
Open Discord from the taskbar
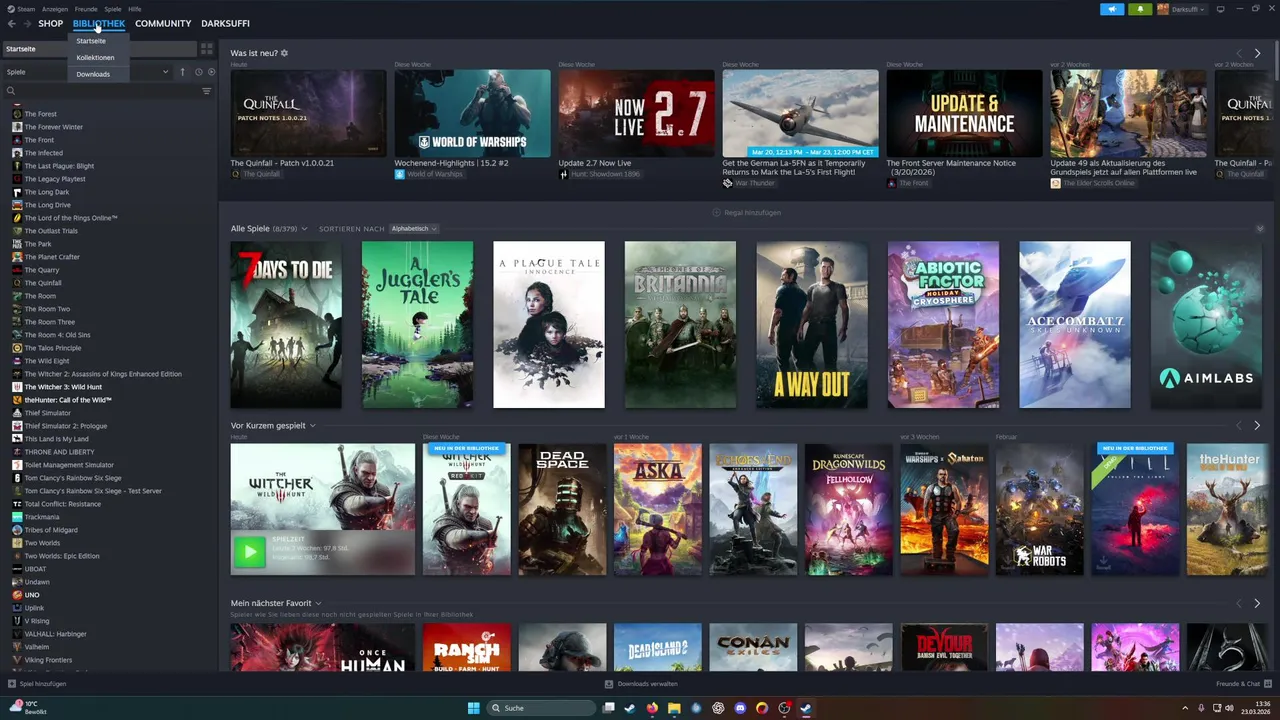[x=740, y=708]
